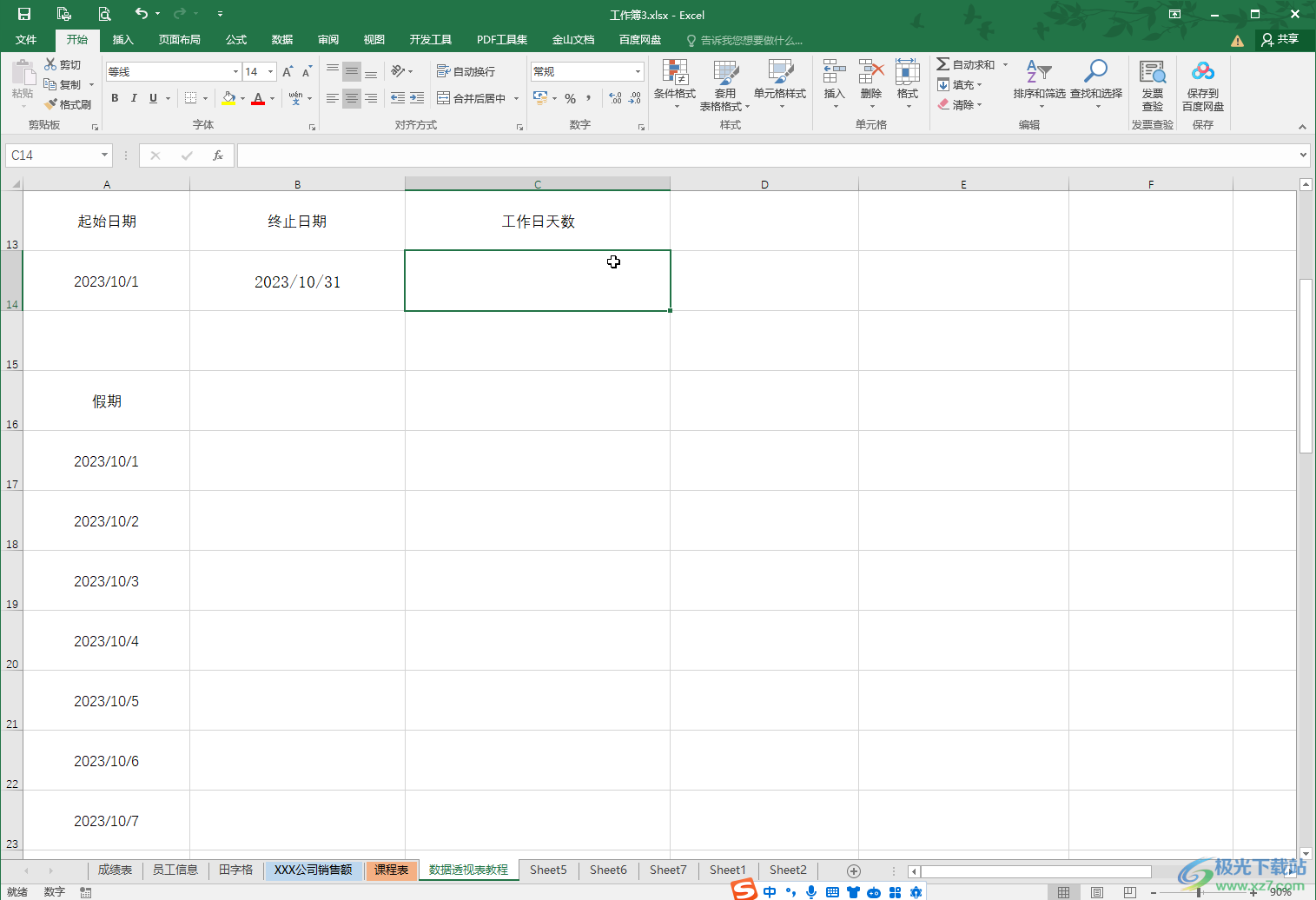The width and height of the screenshot is (1316, 900).
Task: Open fill color dropdown arrow
Action: click(242, 98)
